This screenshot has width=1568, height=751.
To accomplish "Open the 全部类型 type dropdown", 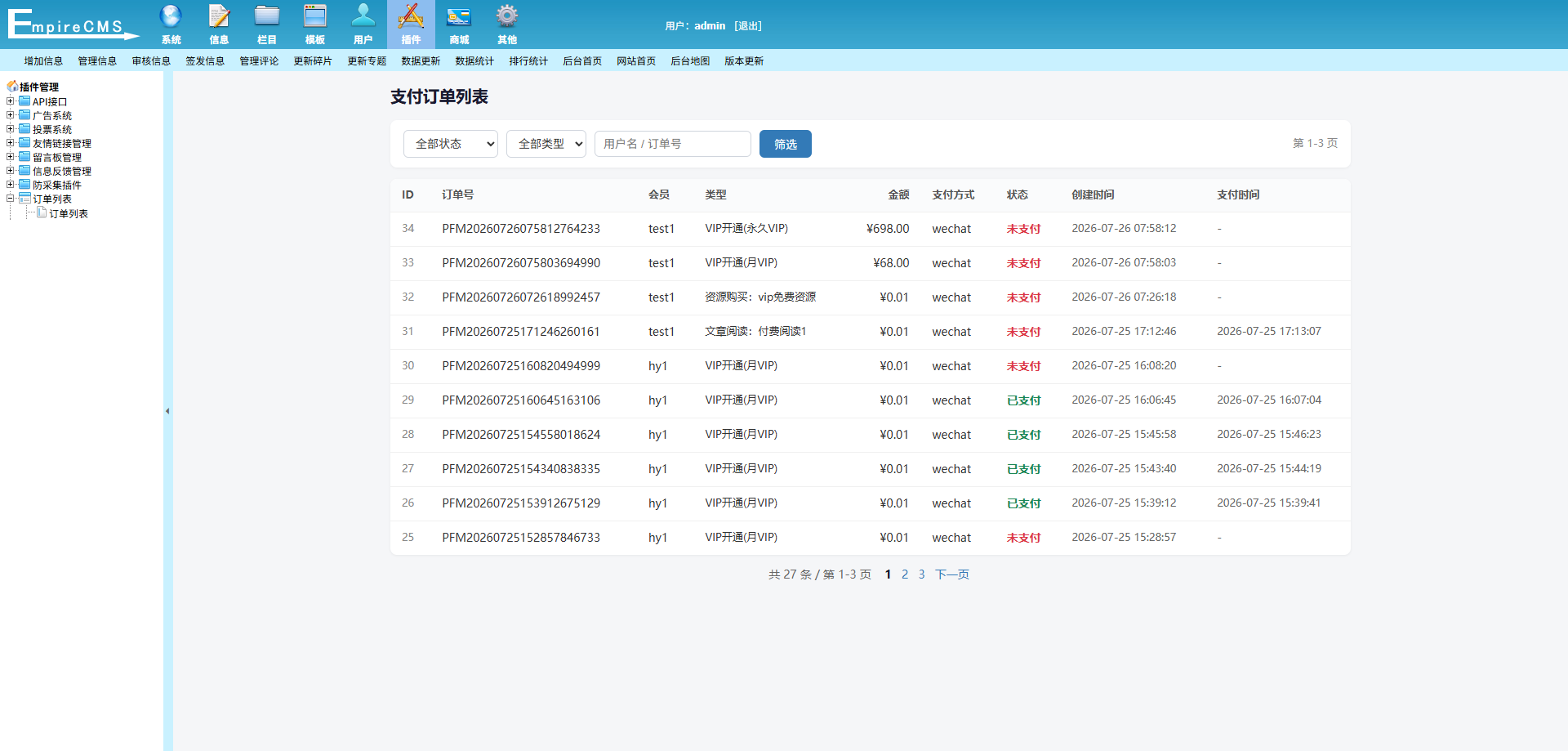I will (x=546, y=144).
